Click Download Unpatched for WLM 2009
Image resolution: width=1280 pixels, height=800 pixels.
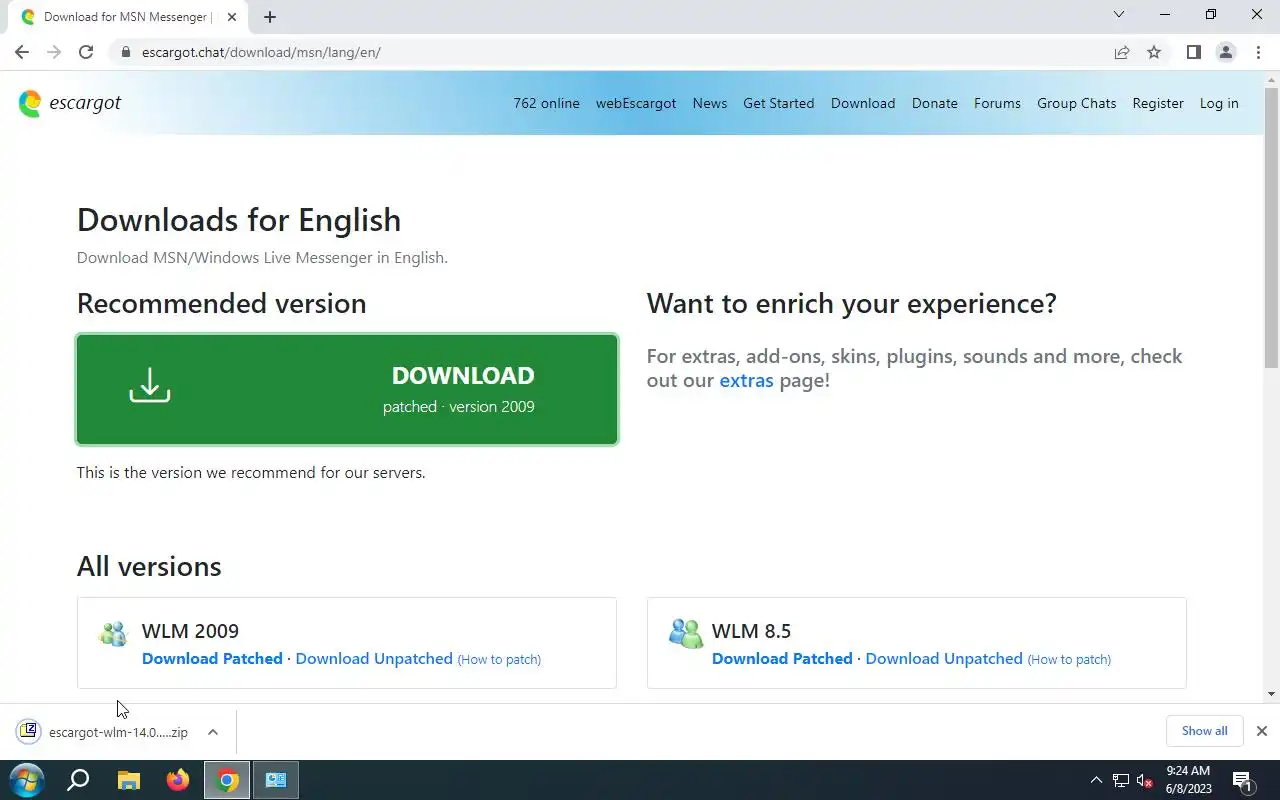click(374, 658)
